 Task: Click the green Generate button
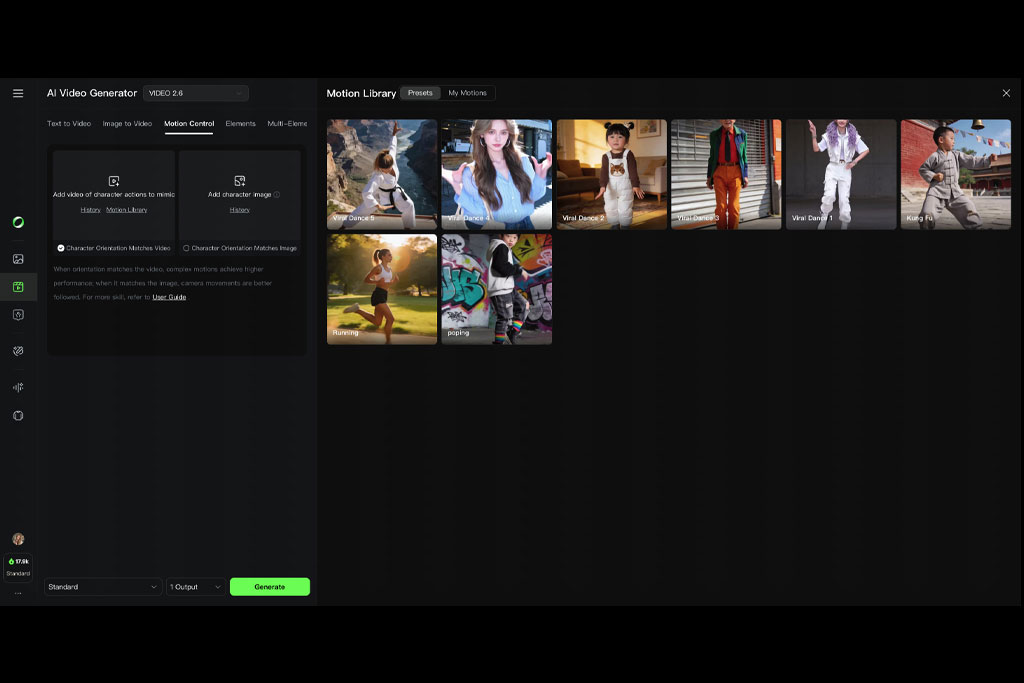[270, 587]
